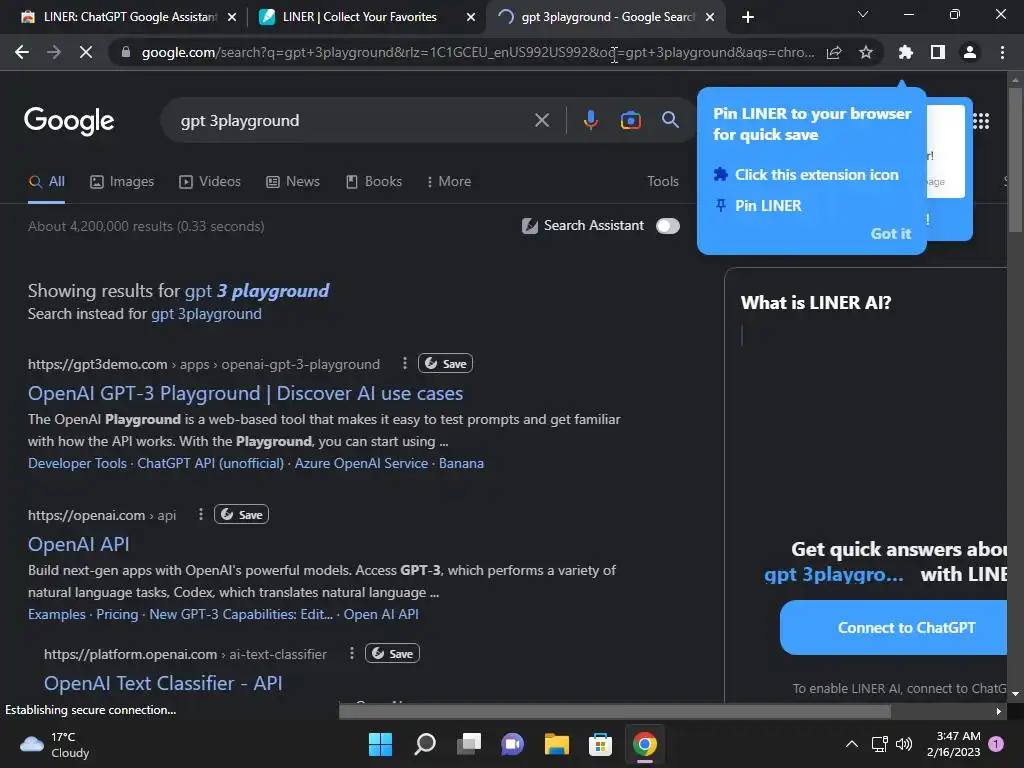Open the corrected gpt 3 playground suggestion
1024x768 pixels.
257,291
